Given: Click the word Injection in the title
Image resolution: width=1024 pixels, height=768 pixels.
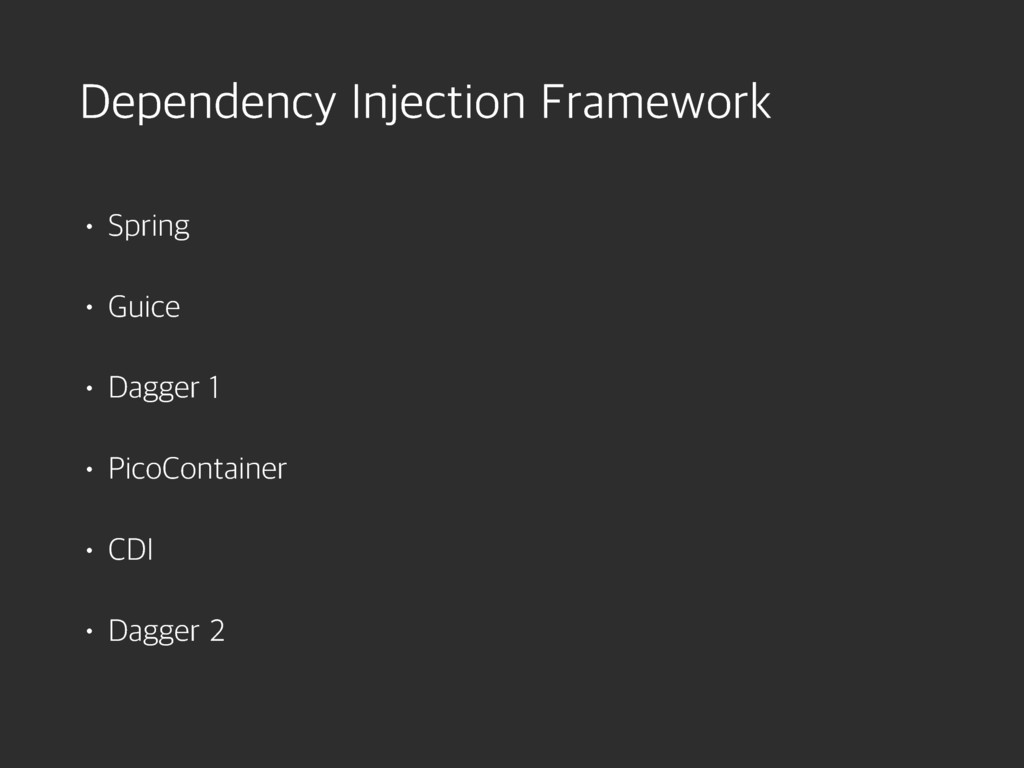Looking at the screenshot, I should [438, 103].
